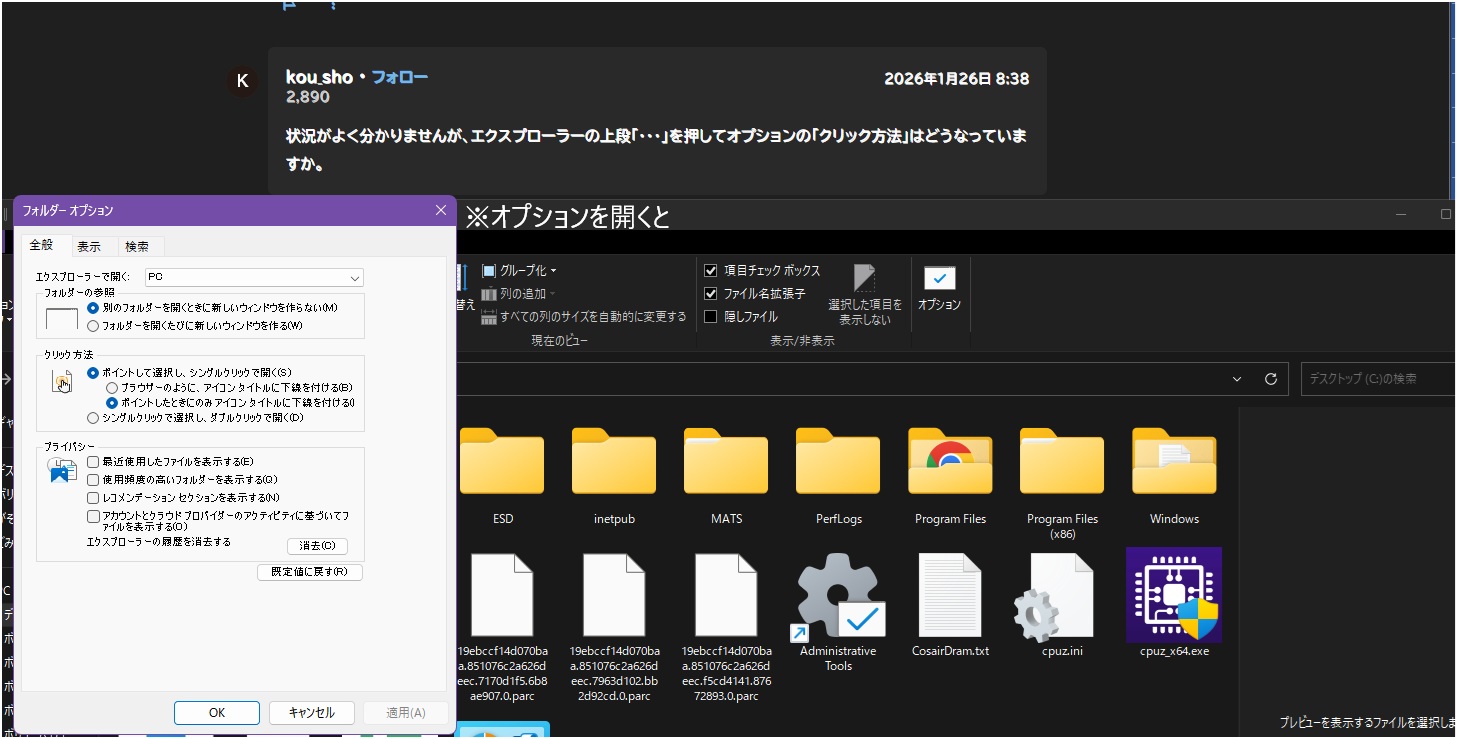Expand the address bar history chevron
Image resolution: width=1457 pixels, height=739 pixels.
click(x=1238, y=379)
